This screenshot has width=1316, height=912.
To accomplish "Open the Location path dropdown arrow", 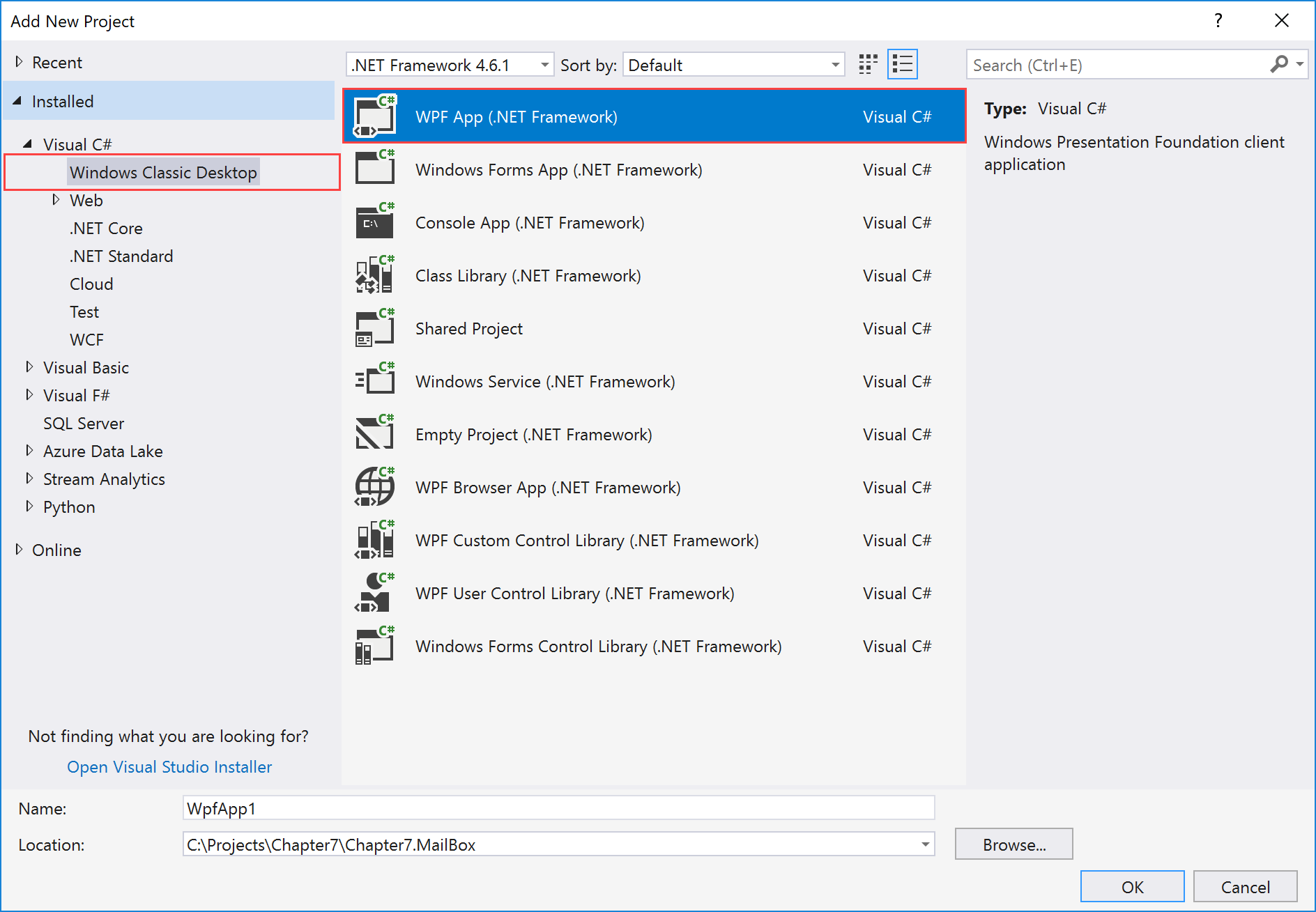I will 925,844.
